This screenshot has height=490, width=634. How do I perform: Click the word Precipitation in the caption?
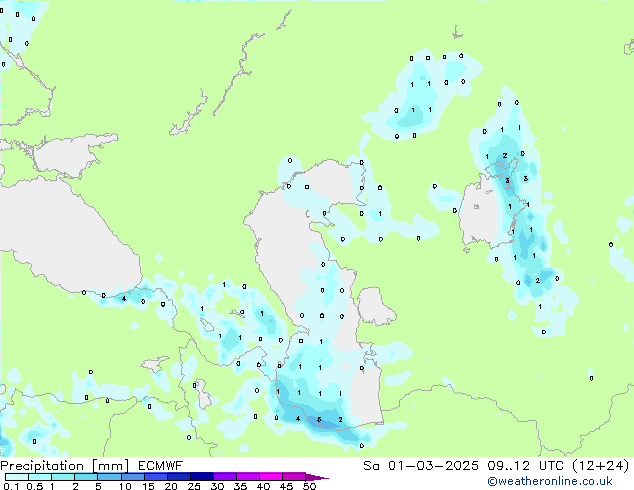coord(42,466)
